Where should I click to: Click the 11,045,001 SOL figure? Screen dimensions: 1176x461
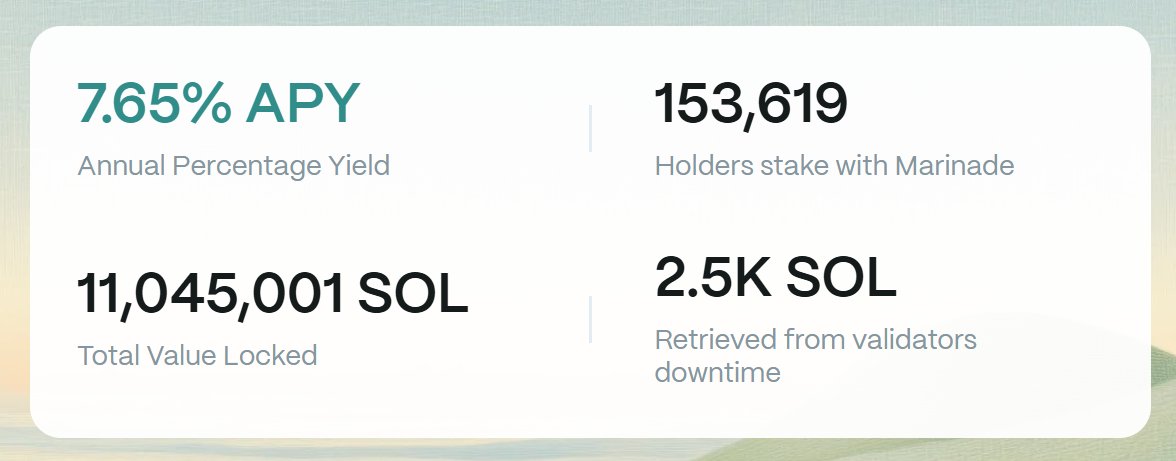pyautogui.click(x=272, y=294)
